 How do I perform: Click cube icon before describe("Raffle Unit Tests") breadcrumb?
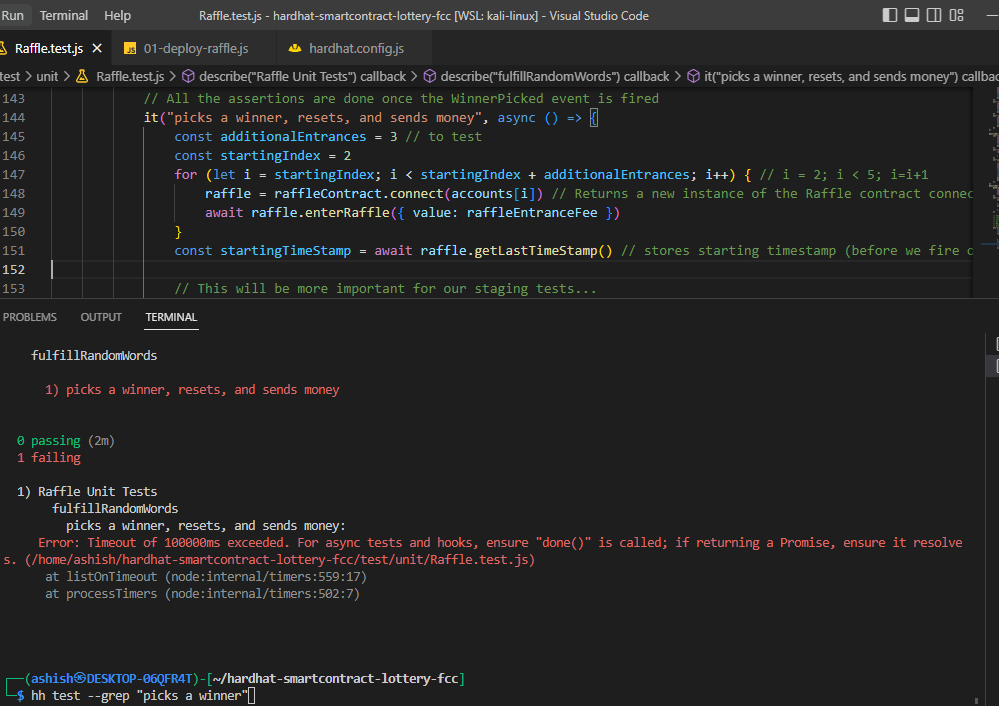(188, 76)
